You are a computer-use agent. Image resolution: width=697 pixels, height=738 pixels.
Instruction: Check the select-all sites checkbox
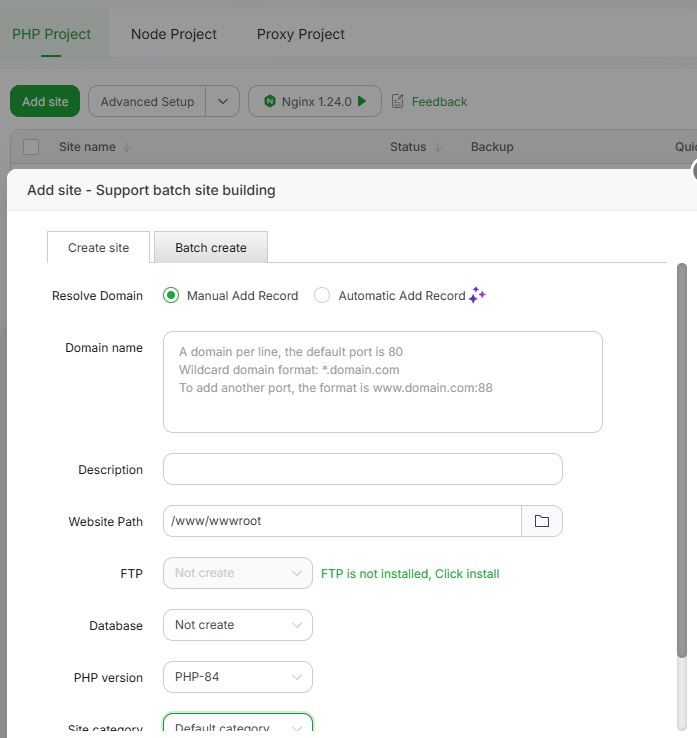(x=31, y=147)
